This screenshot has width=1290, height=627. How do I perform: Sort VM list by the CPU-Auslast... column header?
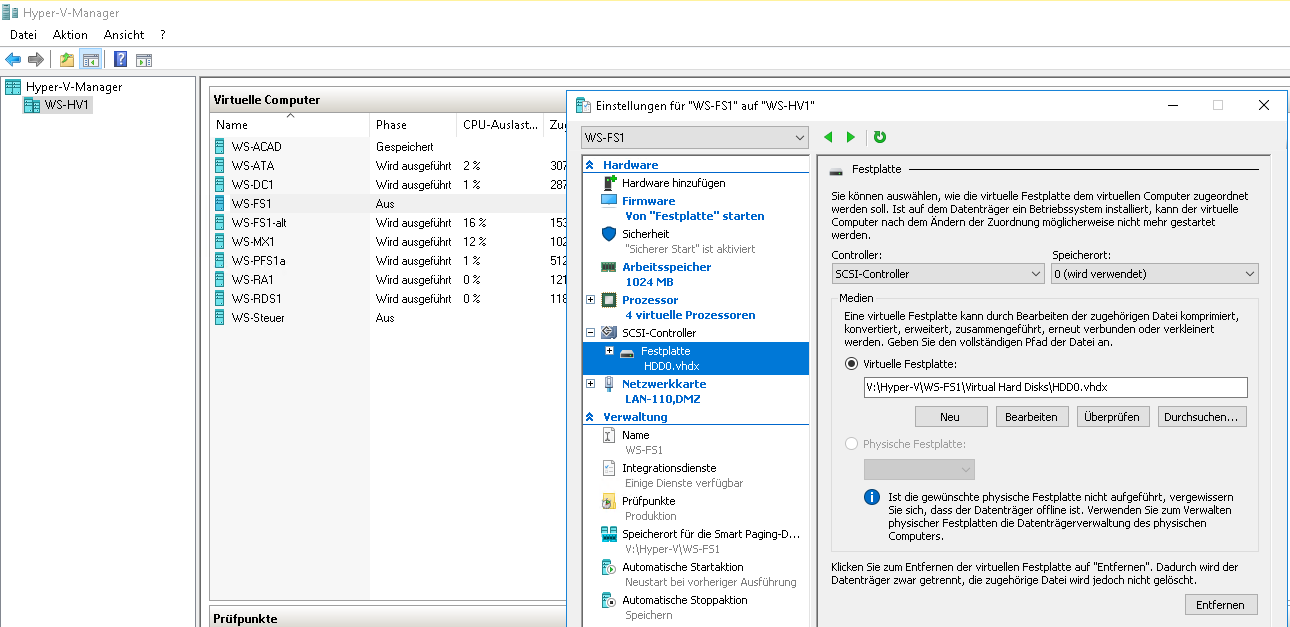(x=500, y=125)
